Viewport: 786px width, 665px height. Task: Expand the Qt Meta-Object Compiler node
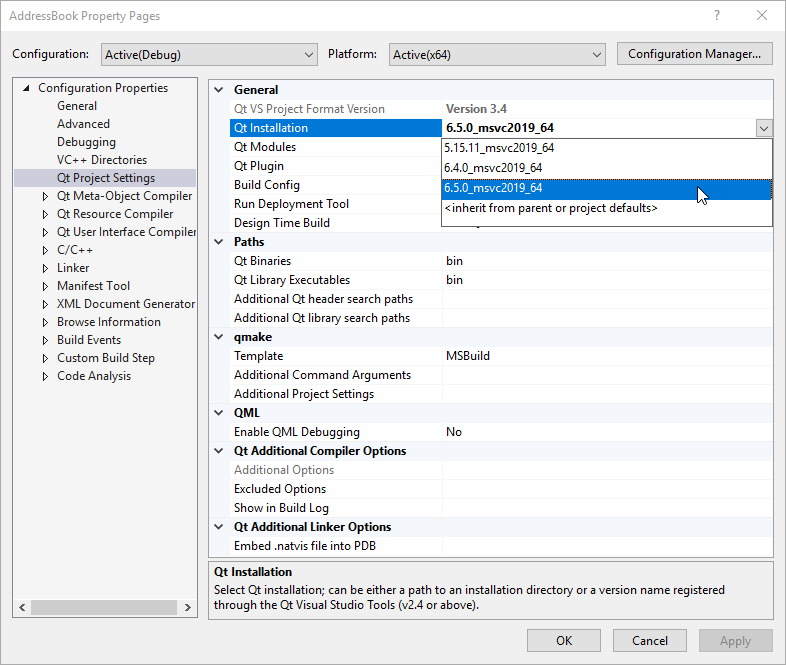click(45, 196)
